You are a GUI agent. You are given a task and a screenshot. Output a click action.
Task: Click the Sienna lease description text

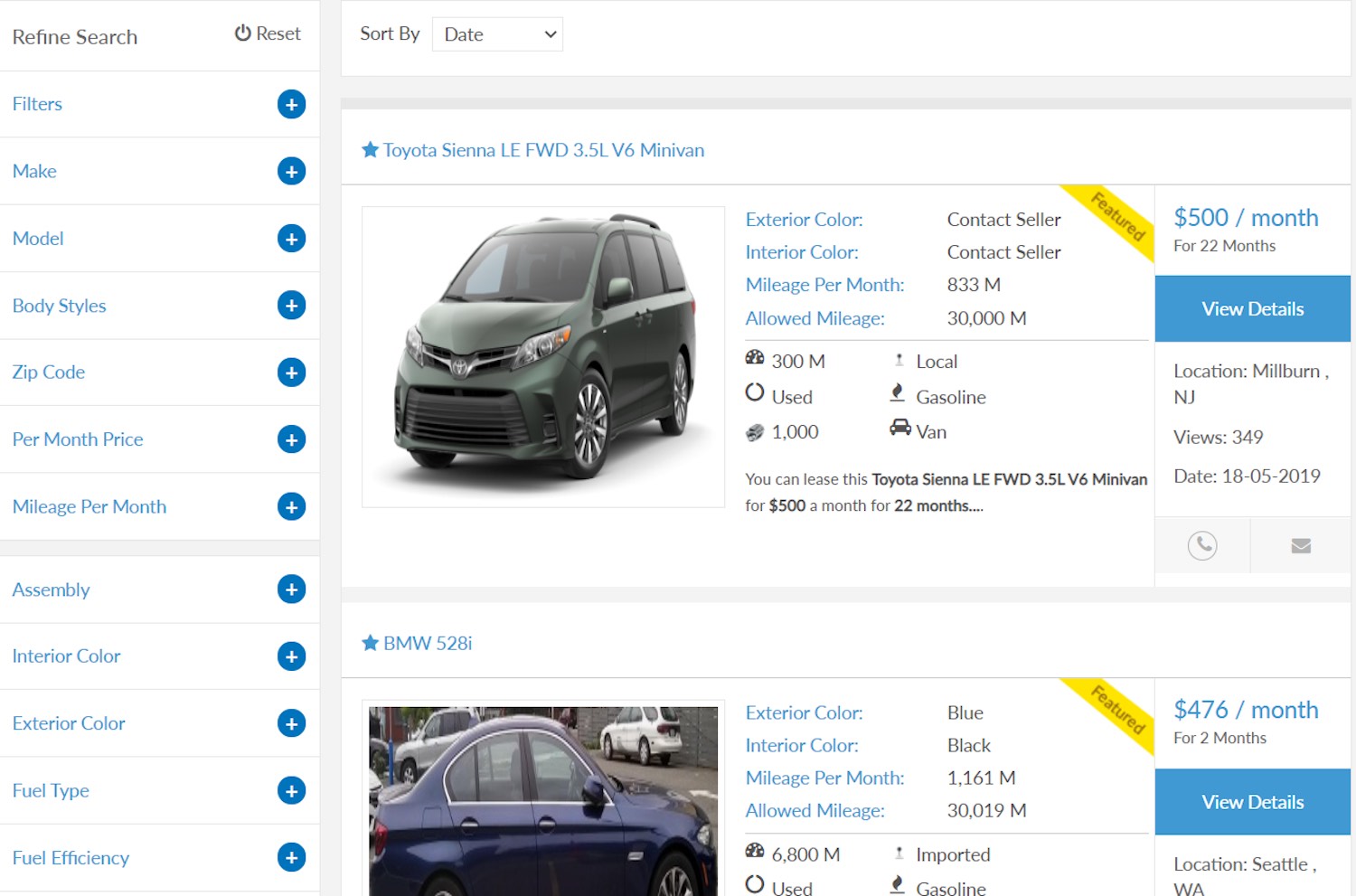pos(946,493)
